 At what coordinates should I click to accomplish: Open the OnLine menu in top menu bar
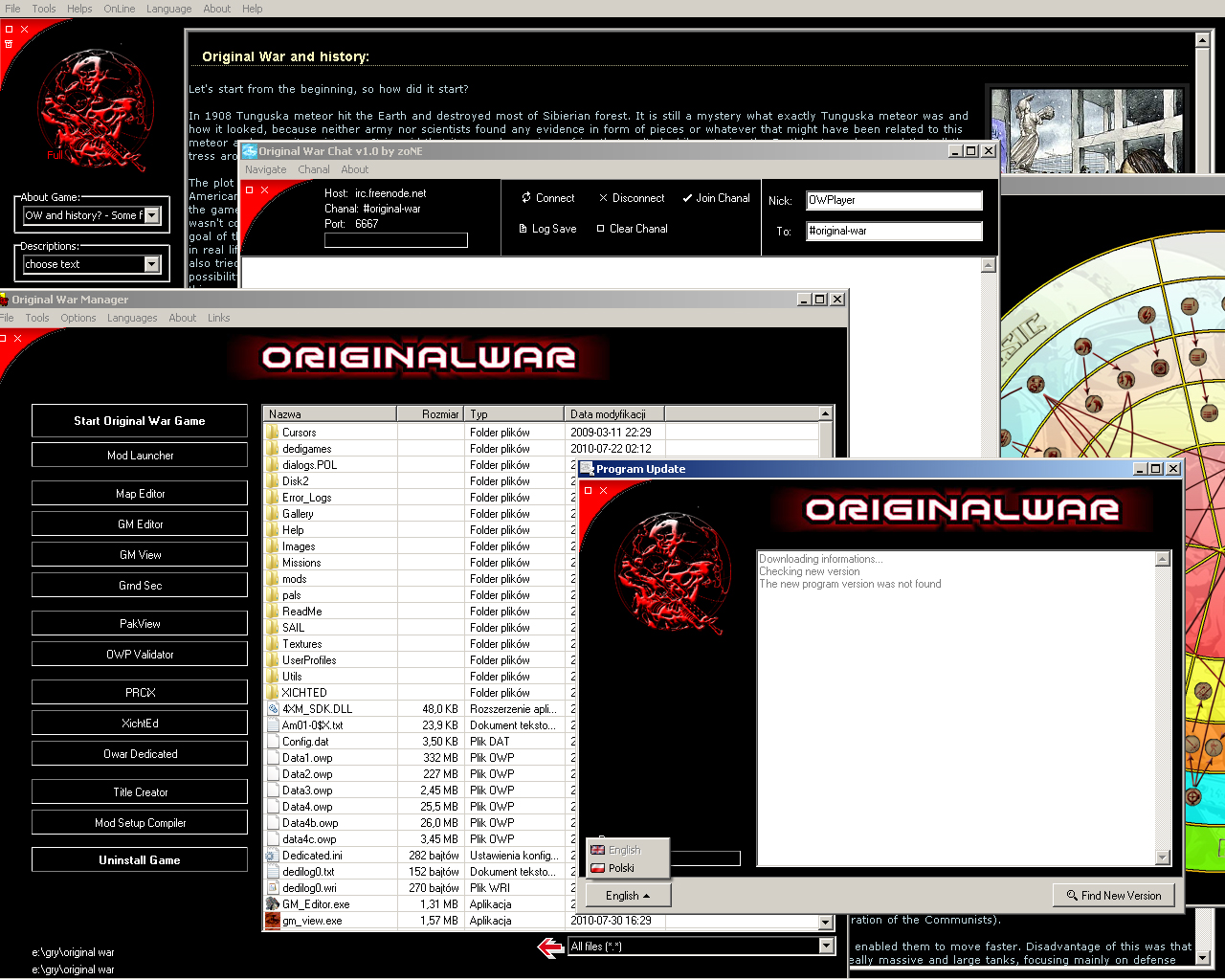pos(120,9)
